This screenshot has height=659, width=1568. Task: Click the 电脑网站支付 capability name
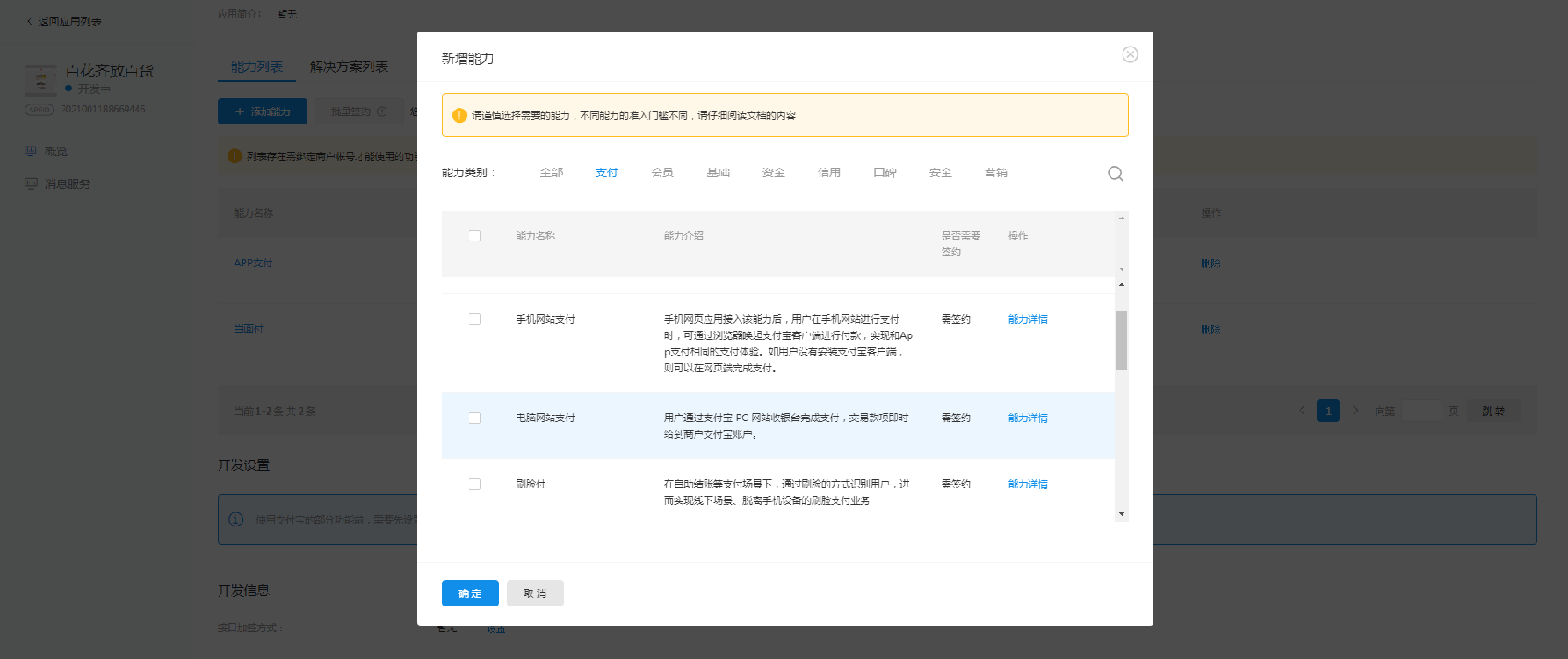coord(545,418)
